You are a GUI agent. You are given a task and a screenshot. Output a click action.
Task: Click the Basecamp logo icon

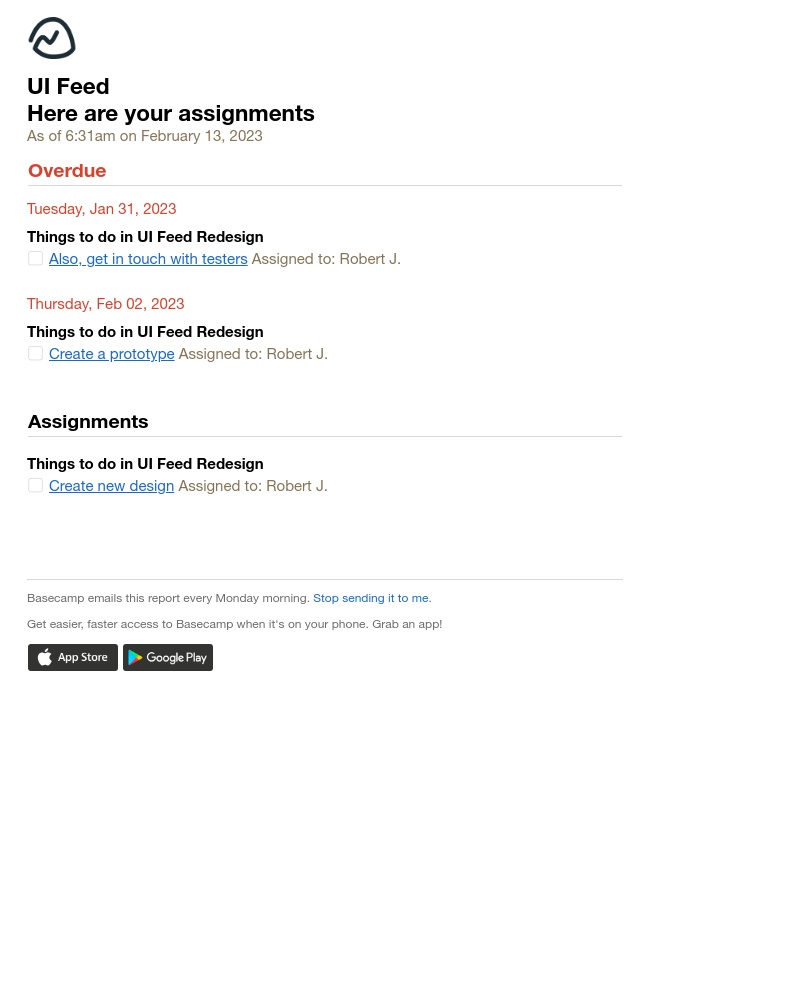point(52,38)
